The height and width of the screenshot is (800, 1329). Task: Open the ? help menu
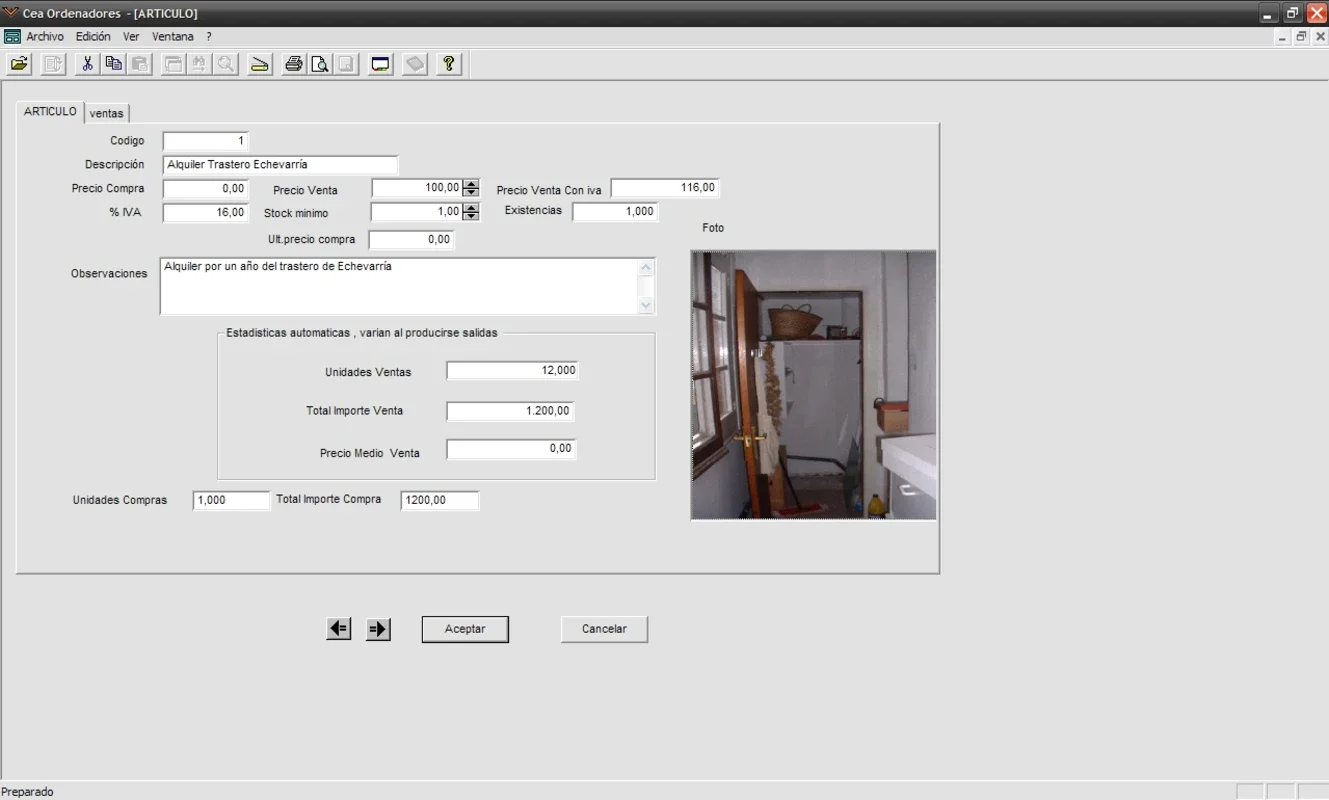[209, 36]
